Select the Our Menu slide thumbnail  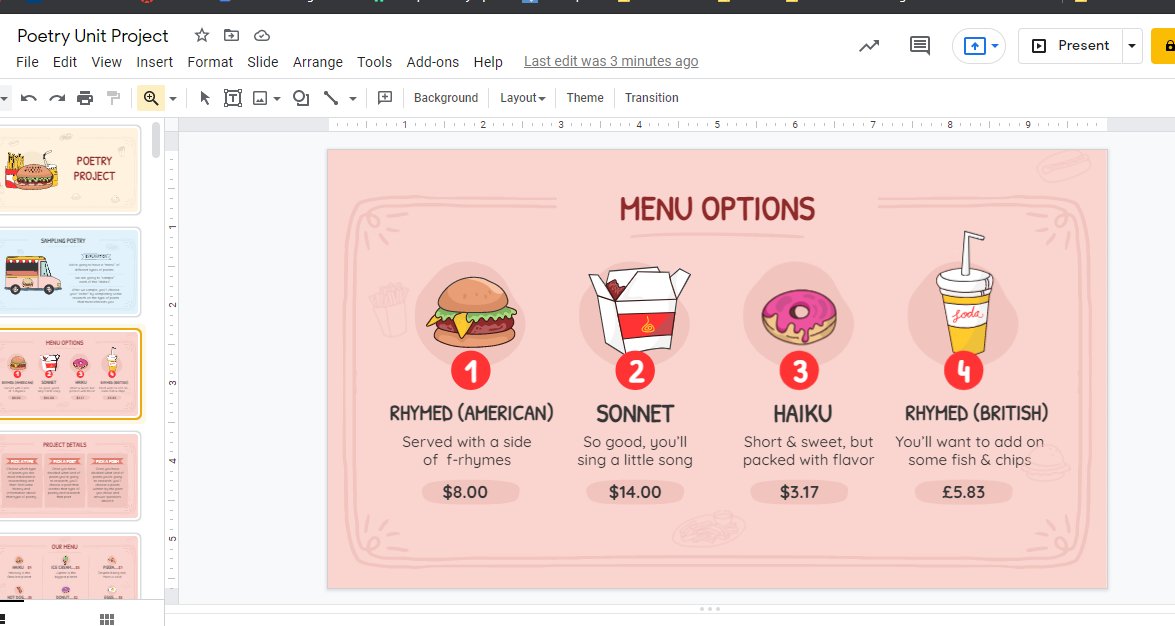point(70,568)
